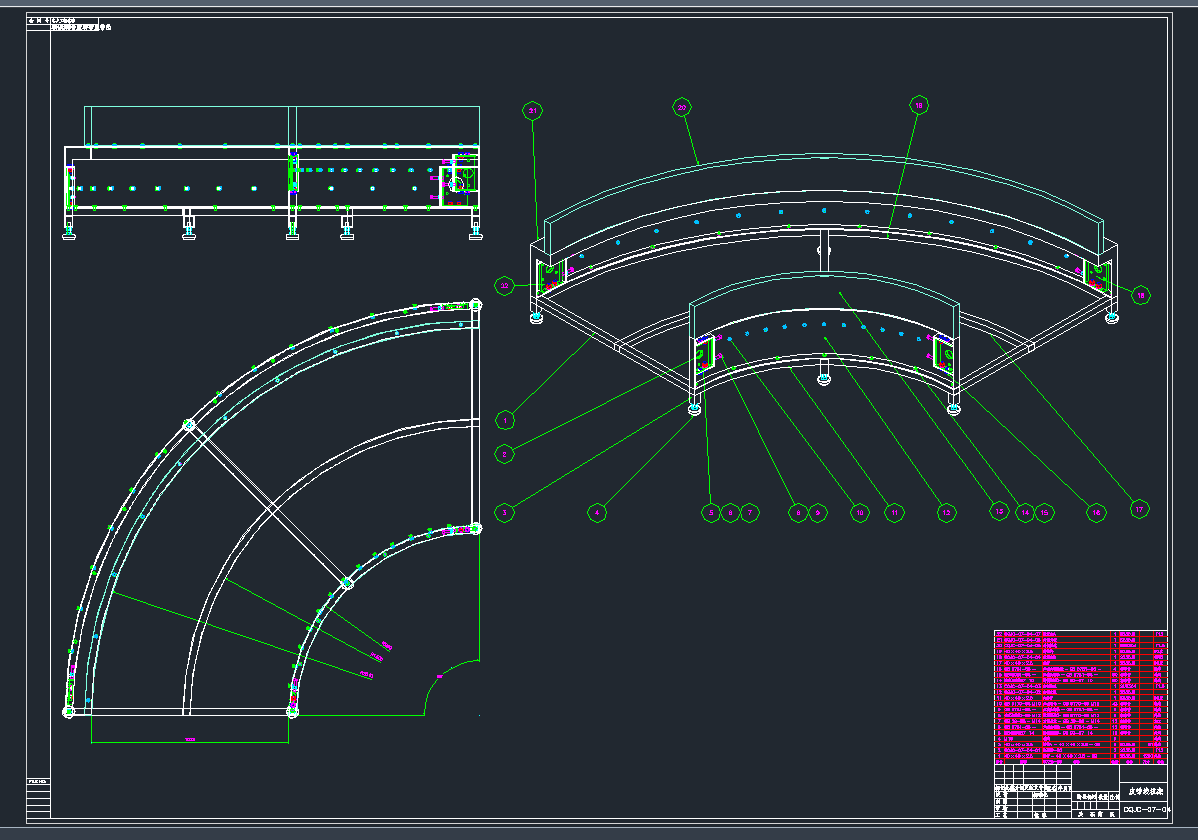
Task: Select part balloon number 12
Action: point(945,512)
